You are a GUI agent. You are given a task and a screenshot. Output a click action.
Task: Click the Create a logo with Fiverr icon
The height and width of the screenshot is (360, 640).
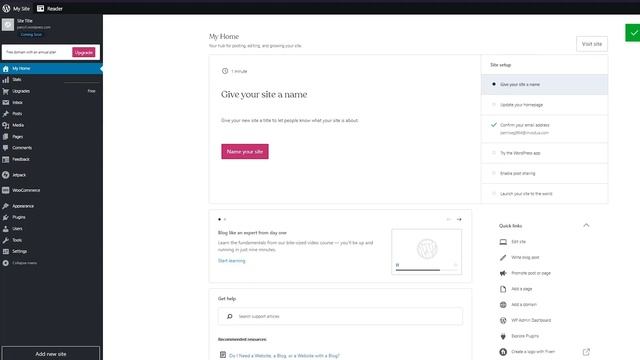503,351
